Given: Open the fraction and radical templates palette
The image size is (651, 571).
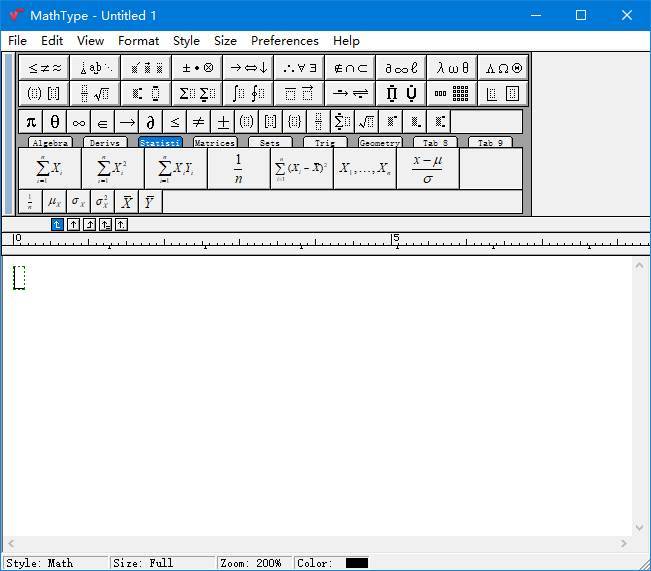Looking at the screenshot, I should pyautogui.click(x=95, y=93).
